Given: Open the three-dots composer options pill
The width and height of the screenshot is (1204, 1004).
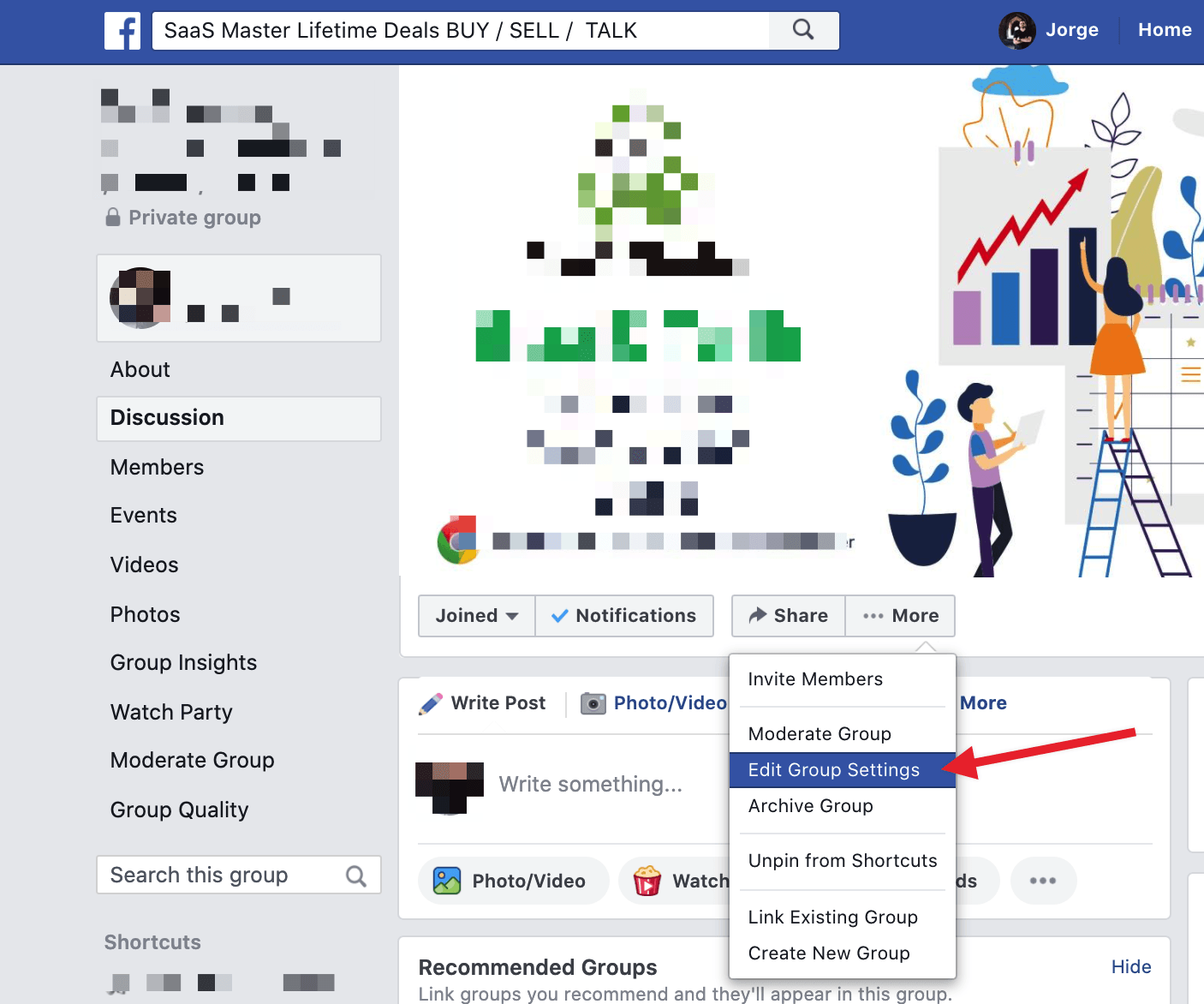Looking at the screenshot, I should click(x=1043, y=881).
